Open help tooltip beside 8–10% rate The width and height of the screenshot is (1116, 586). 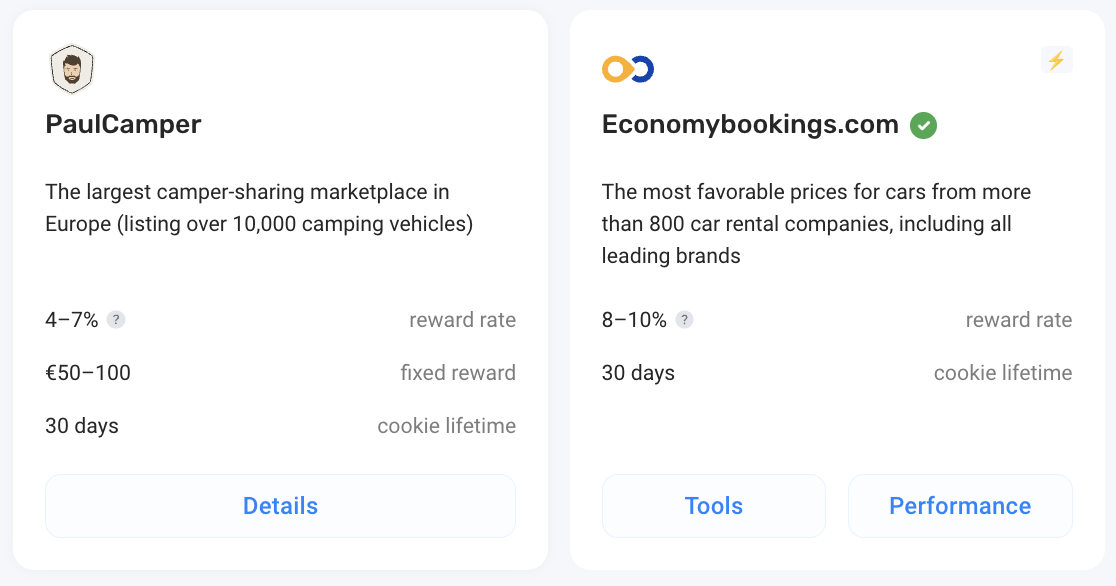(x=684, y=320)
